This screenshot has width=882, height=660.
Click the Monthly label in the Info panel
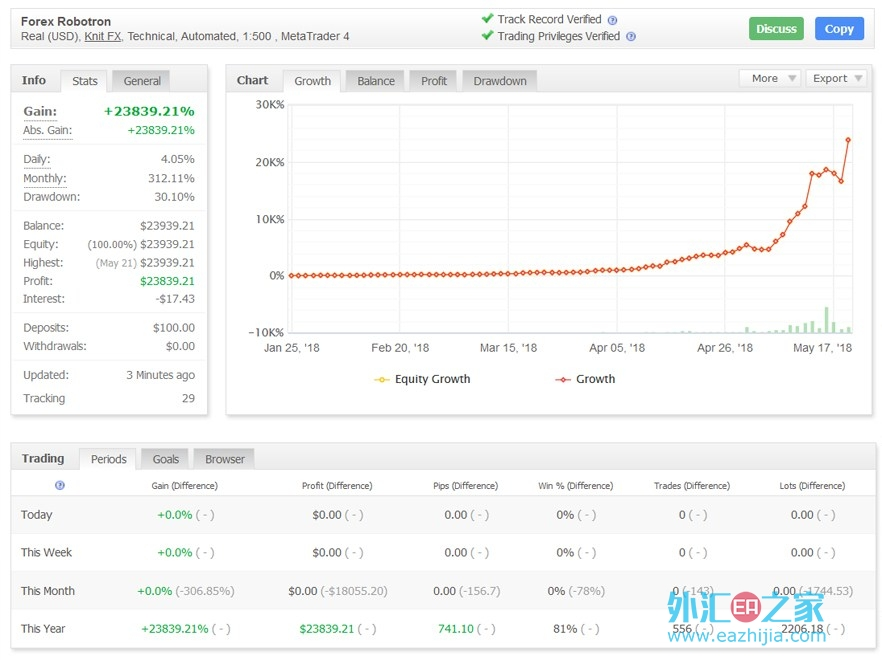(x=44, y=179)
